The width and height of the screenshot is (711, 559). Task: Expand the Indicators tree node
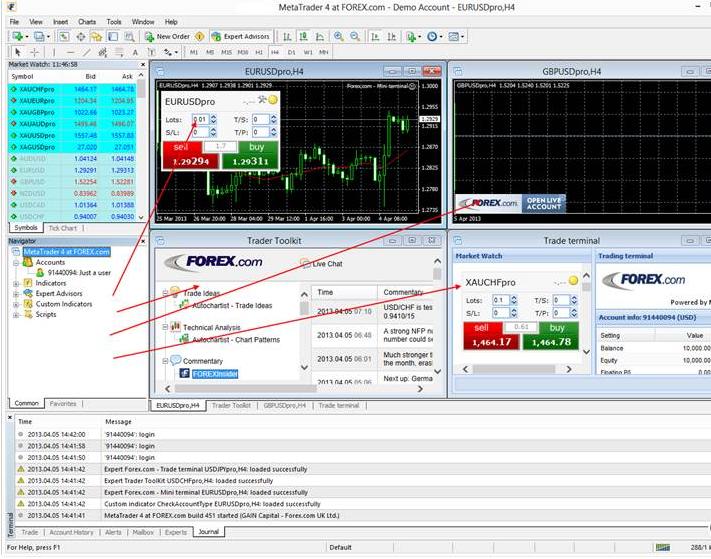pos(16,283)
